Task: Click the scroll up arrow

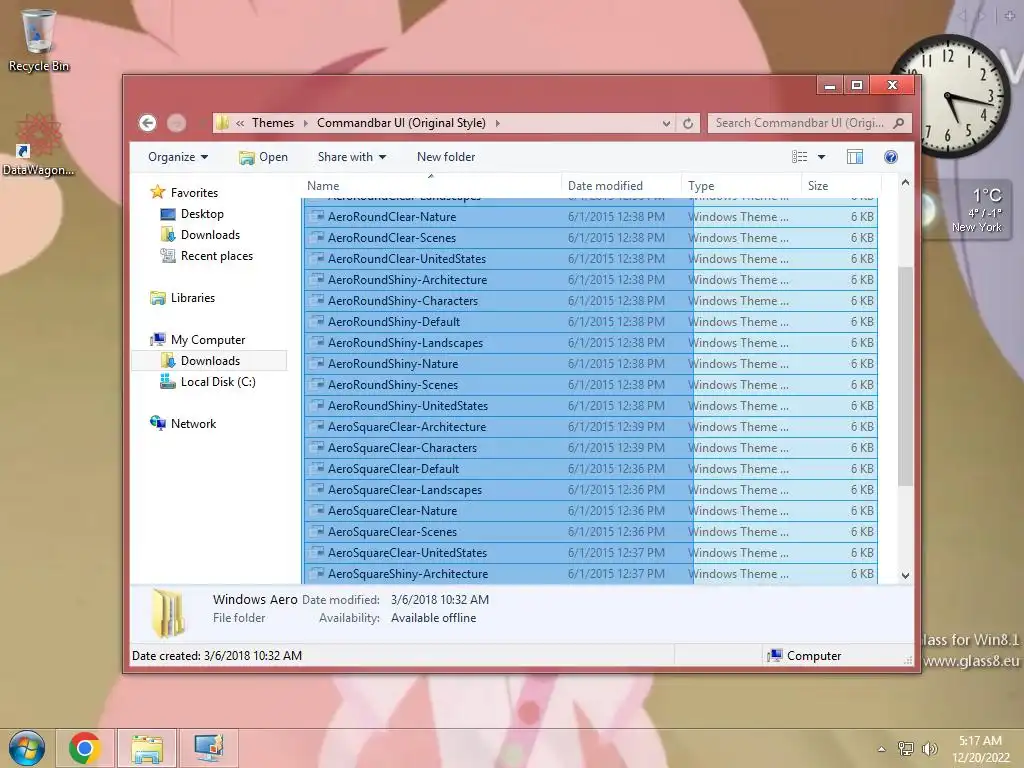Action: (905, 183)
